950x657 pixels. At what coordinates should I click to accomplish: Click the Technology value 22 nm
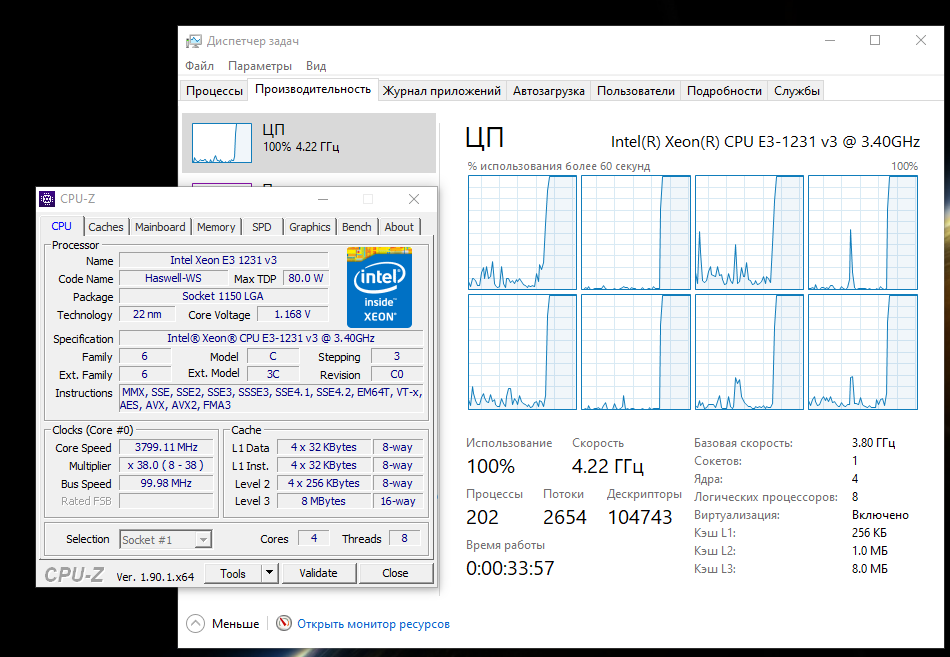click(x=147, y=314)
